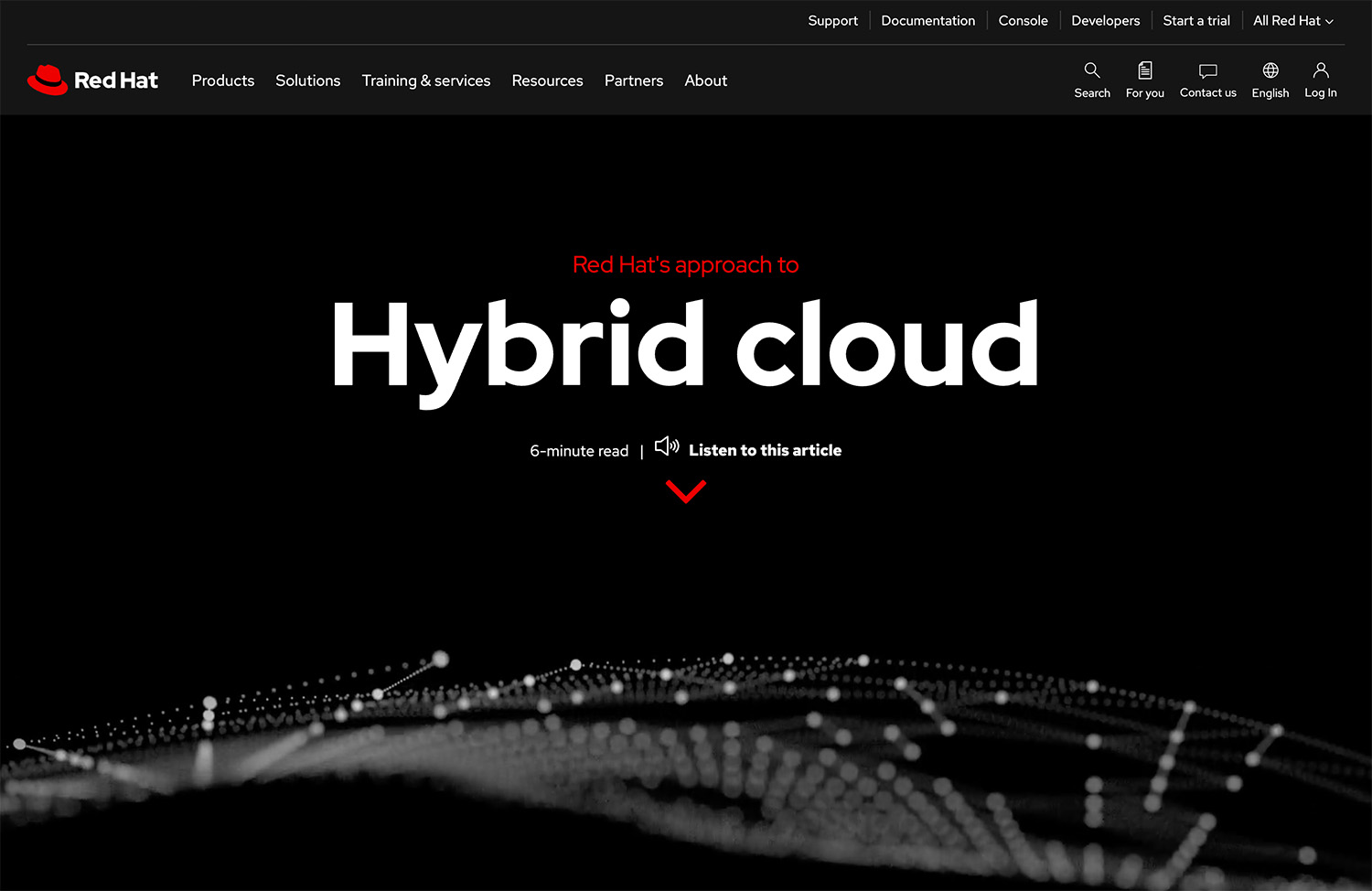Click the Red Hat logo
Image resolution: width=1372 pixels, height=891 pixels.
91,81
